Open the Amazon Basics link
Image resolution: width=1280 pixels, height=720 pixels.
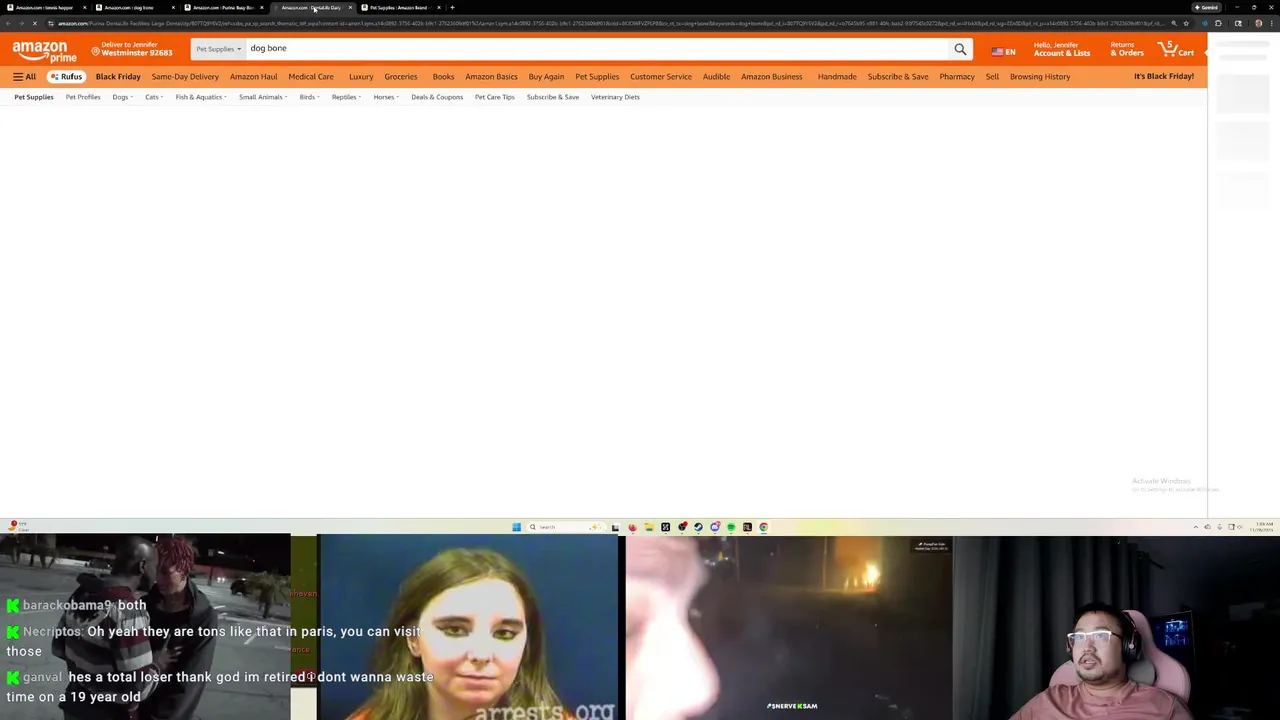click(x=491, y=77)
